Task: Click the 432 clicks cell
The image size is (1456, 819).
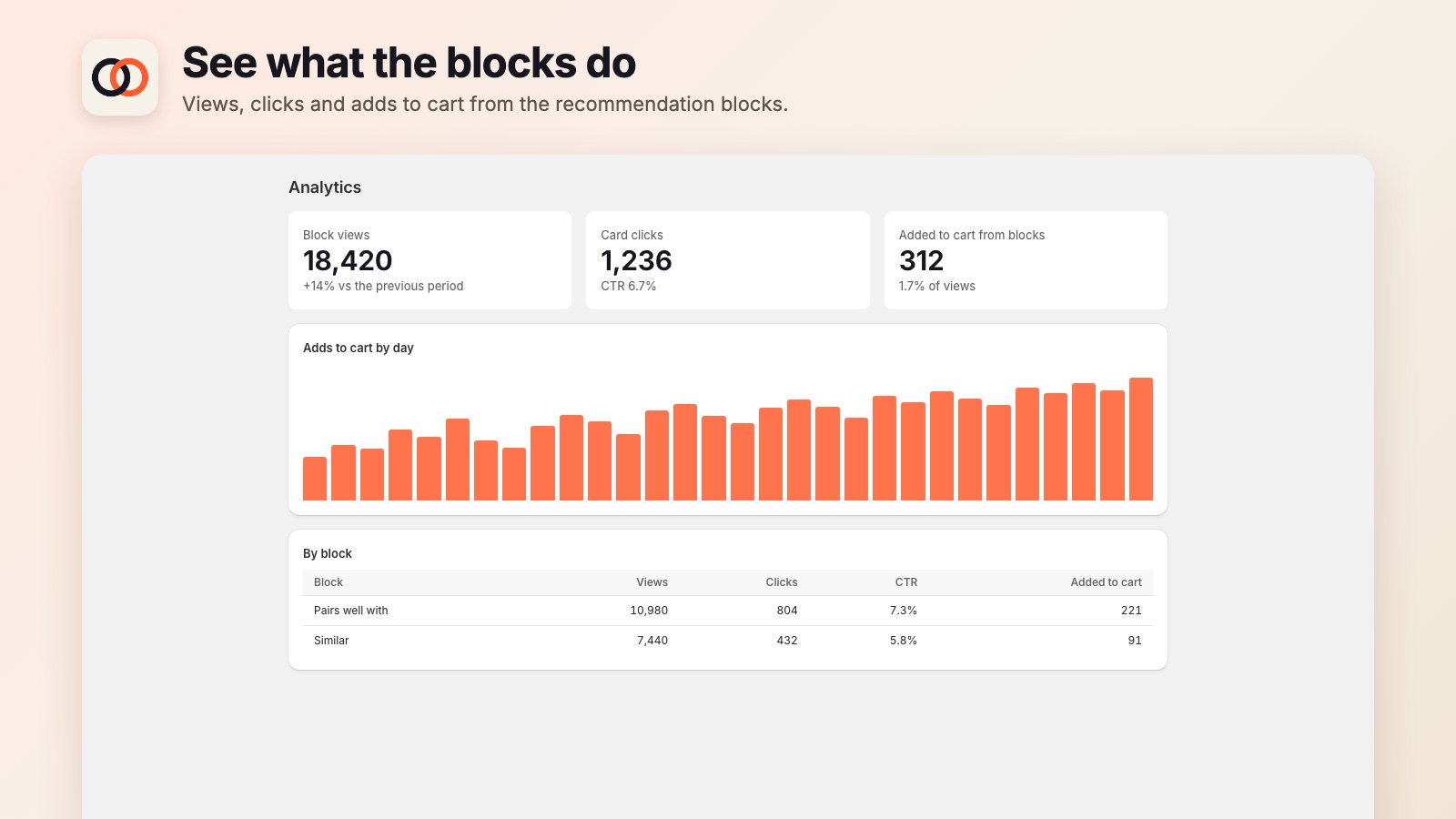Action: point(787,641)
